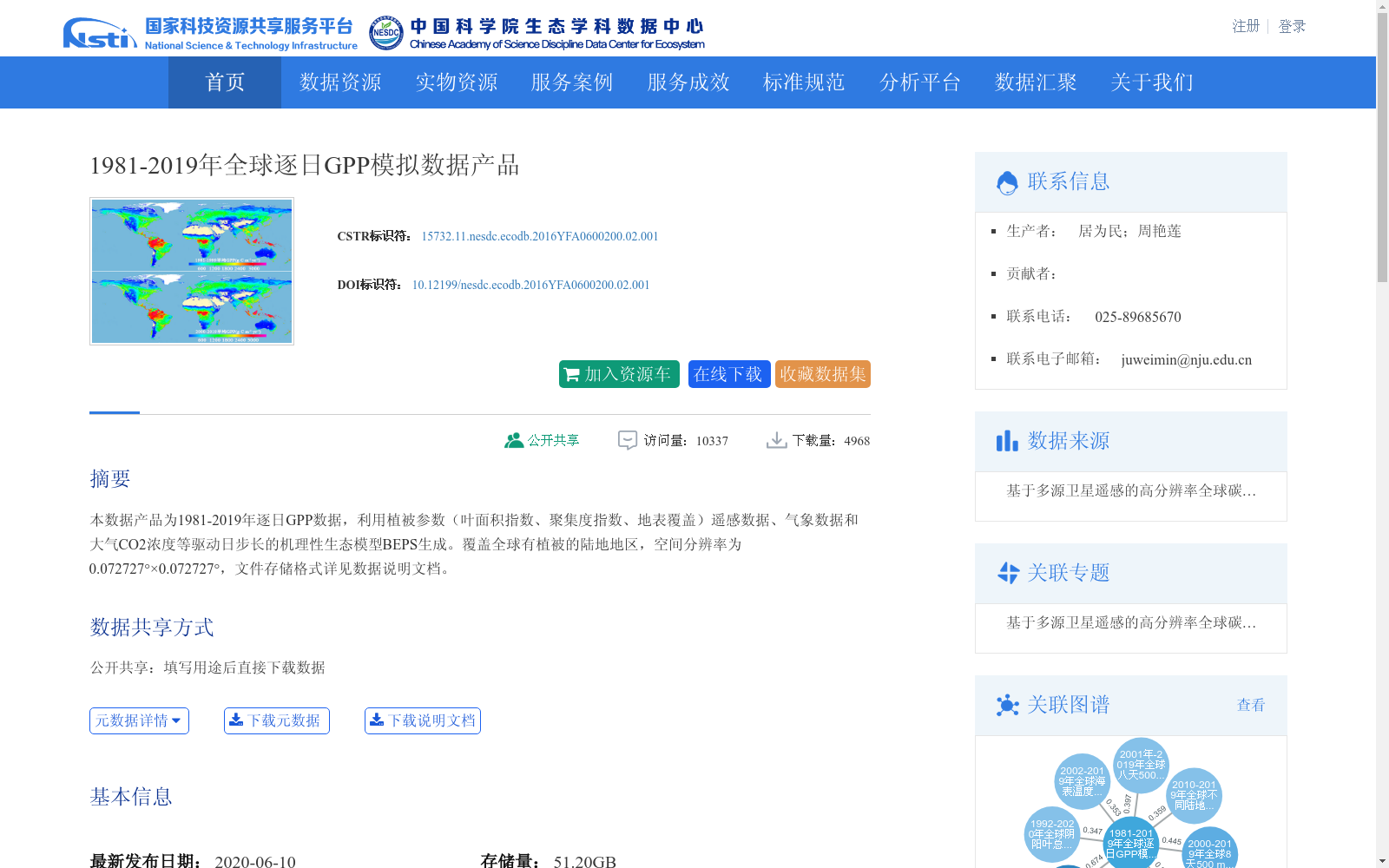Expand the 数据资源 navigation menu

click(x=339, y=82)
